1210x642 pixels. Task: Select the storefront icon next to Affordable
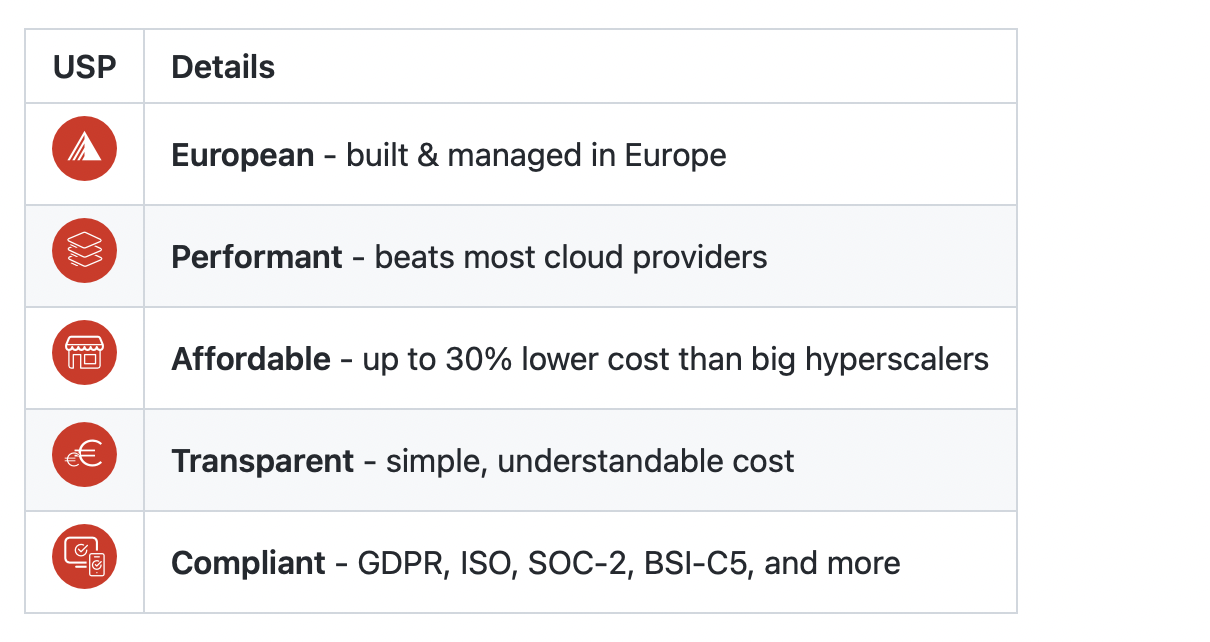(84, 353)
